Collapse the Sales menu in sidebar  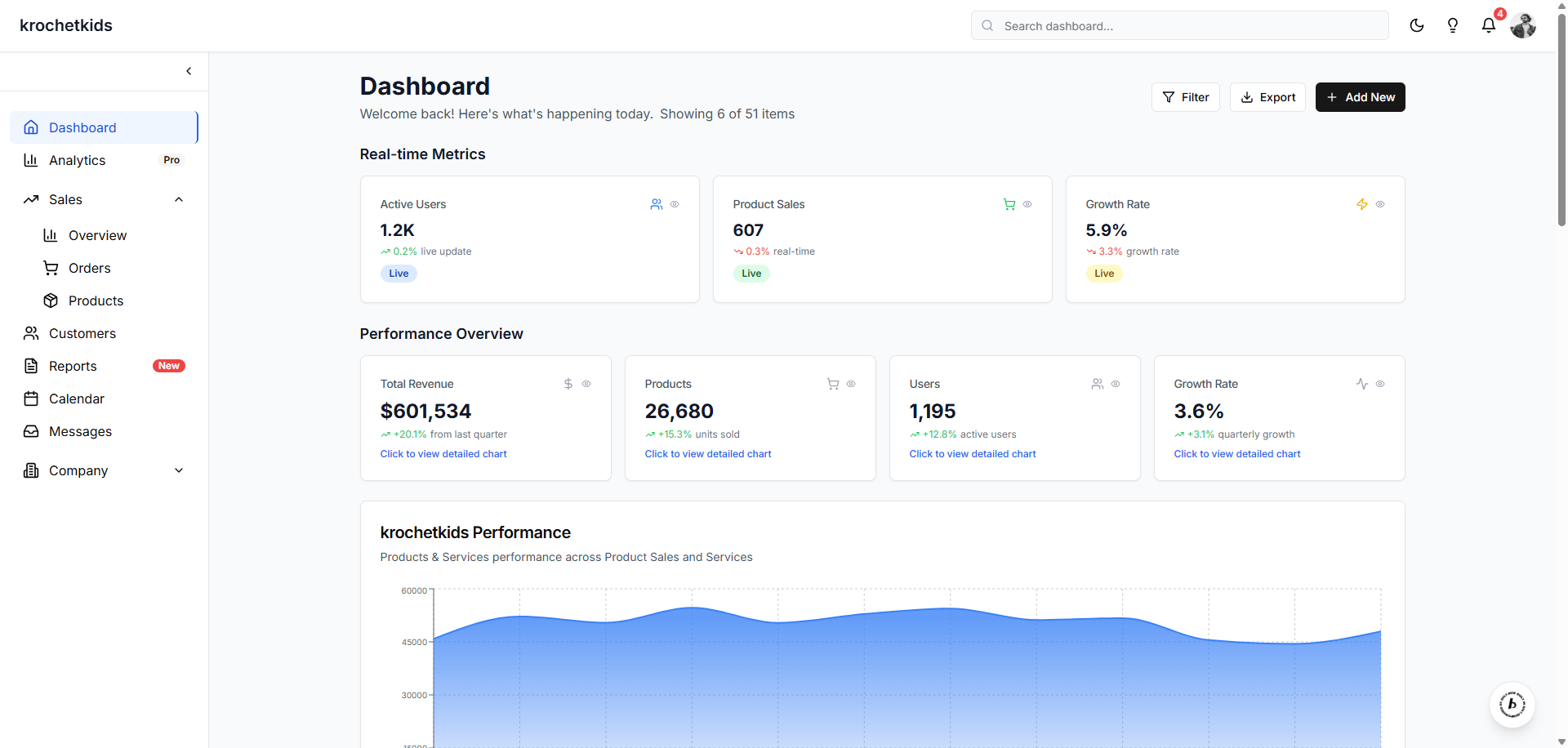178,199
